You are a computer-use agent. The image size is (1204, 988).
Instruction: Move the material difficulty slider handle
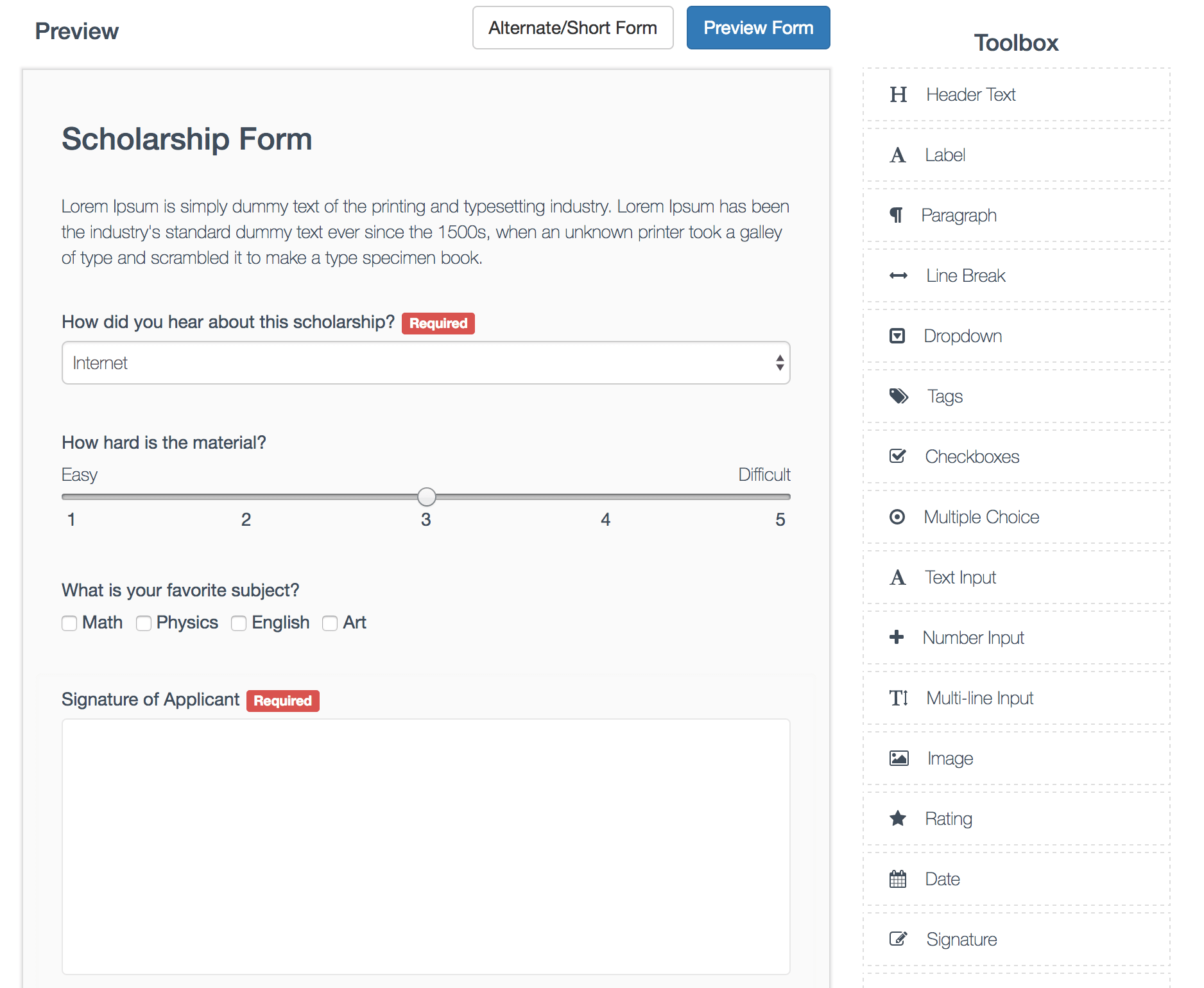426,496
